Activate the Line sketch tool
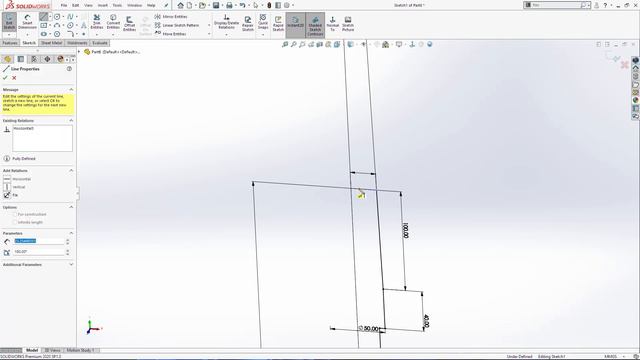 43,17
